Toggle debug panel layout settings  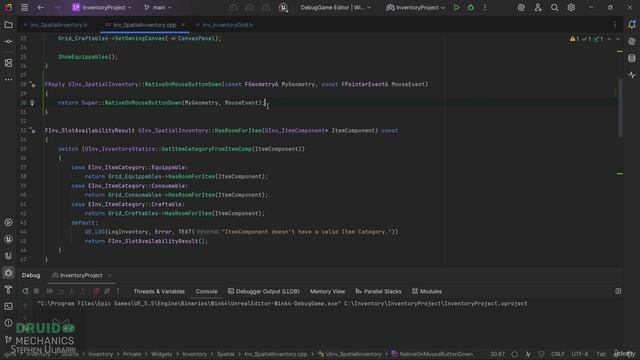click(618, 291)
